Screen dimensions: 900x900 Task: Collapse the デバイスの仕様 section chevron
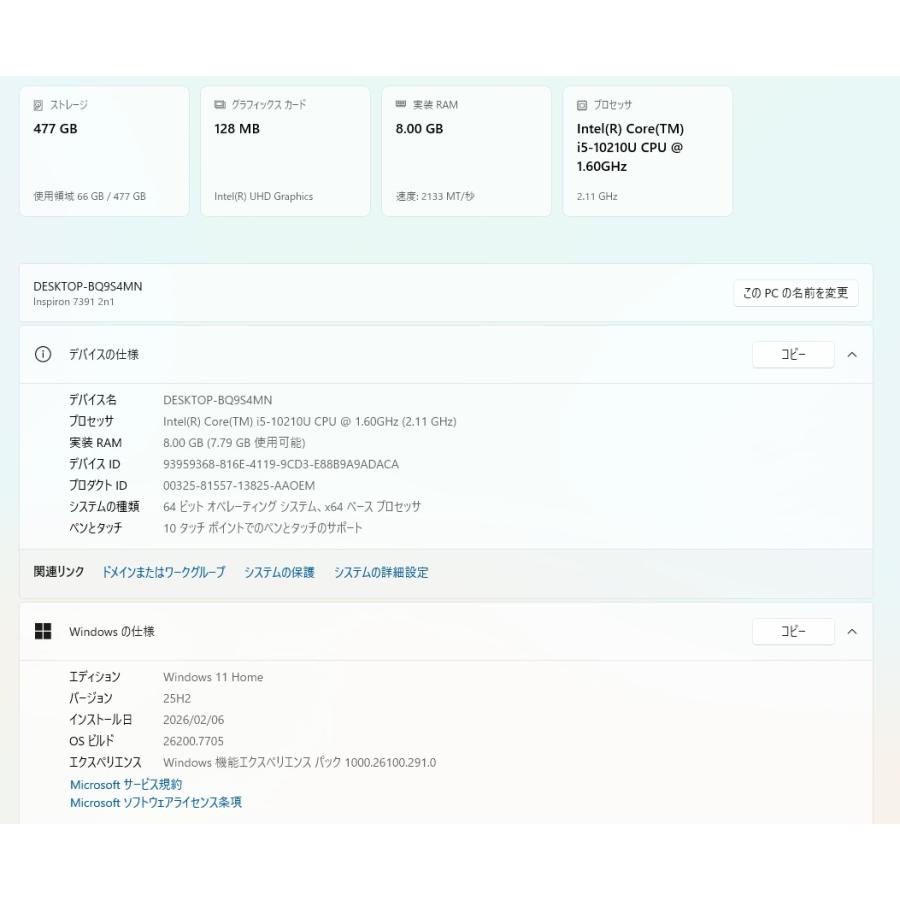(x=852, y=355)
